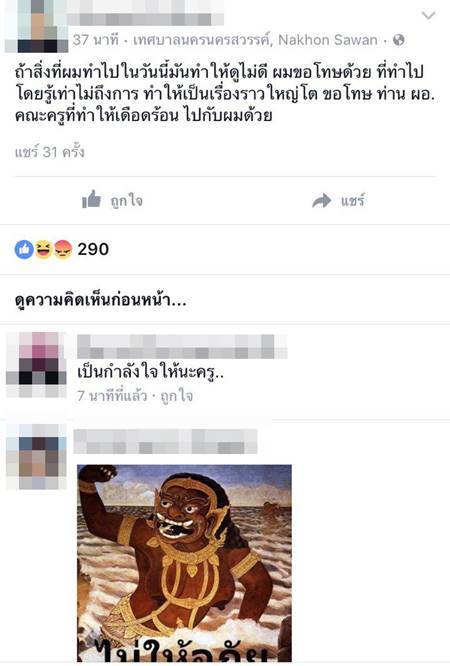Open second commenter's blurred avatar

coord(37,457)
